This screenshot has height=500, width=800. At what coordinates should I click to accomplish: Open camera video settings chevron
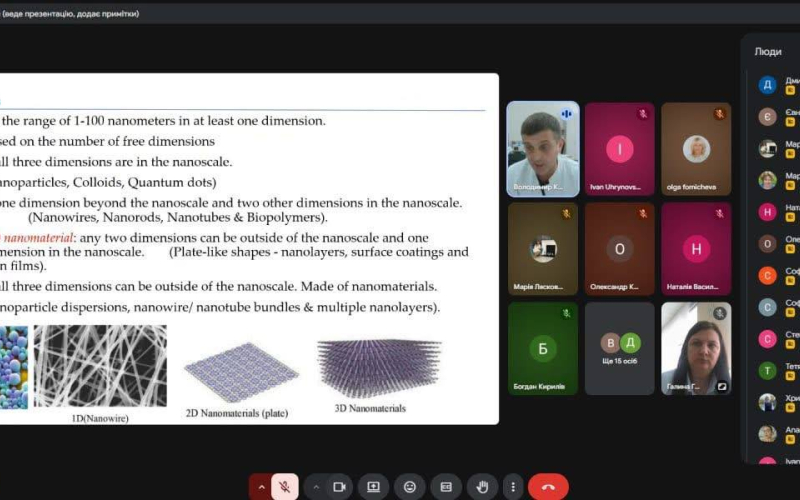[x=316, y=487]
